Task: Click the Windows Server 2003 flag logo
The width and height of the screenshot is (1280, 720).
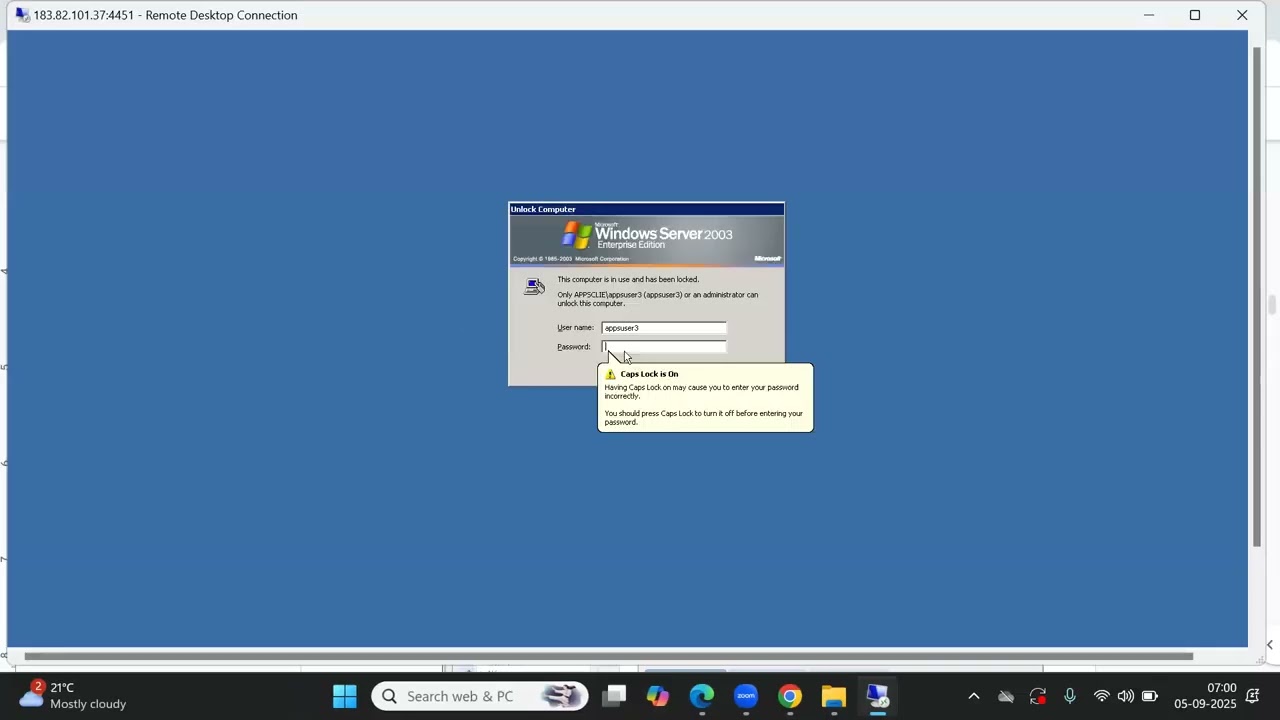Action: point(577,236)
